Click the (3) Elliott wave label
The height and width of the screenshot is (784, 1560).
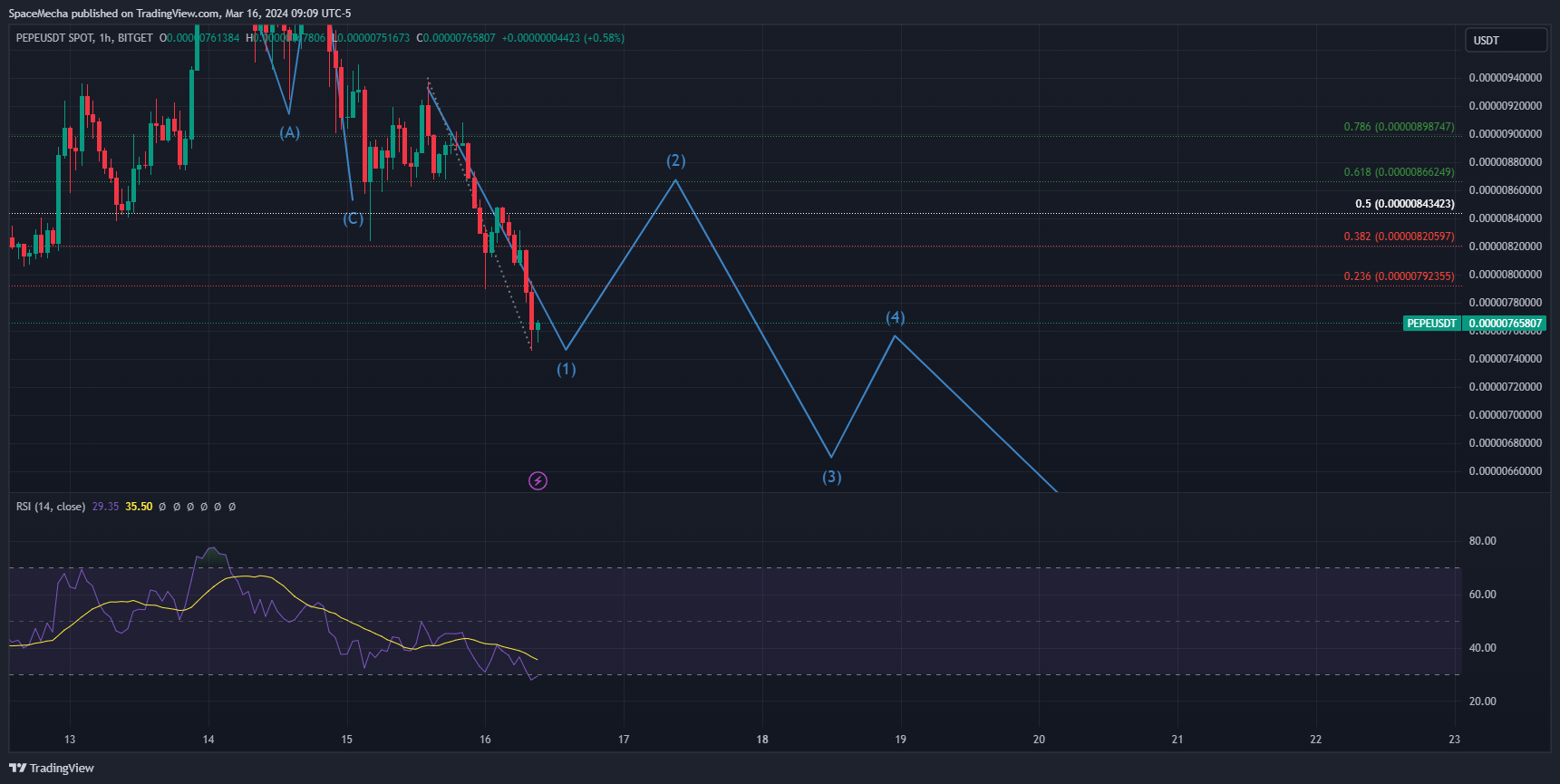pos(831,477)
